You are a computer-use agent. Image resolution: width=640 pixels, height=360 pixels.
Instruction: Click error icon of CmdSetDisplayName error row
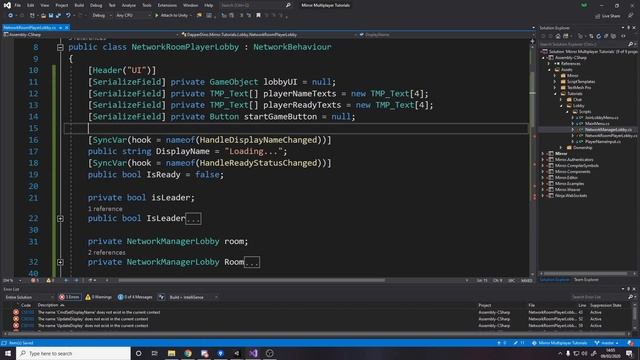tap(16, 312)
